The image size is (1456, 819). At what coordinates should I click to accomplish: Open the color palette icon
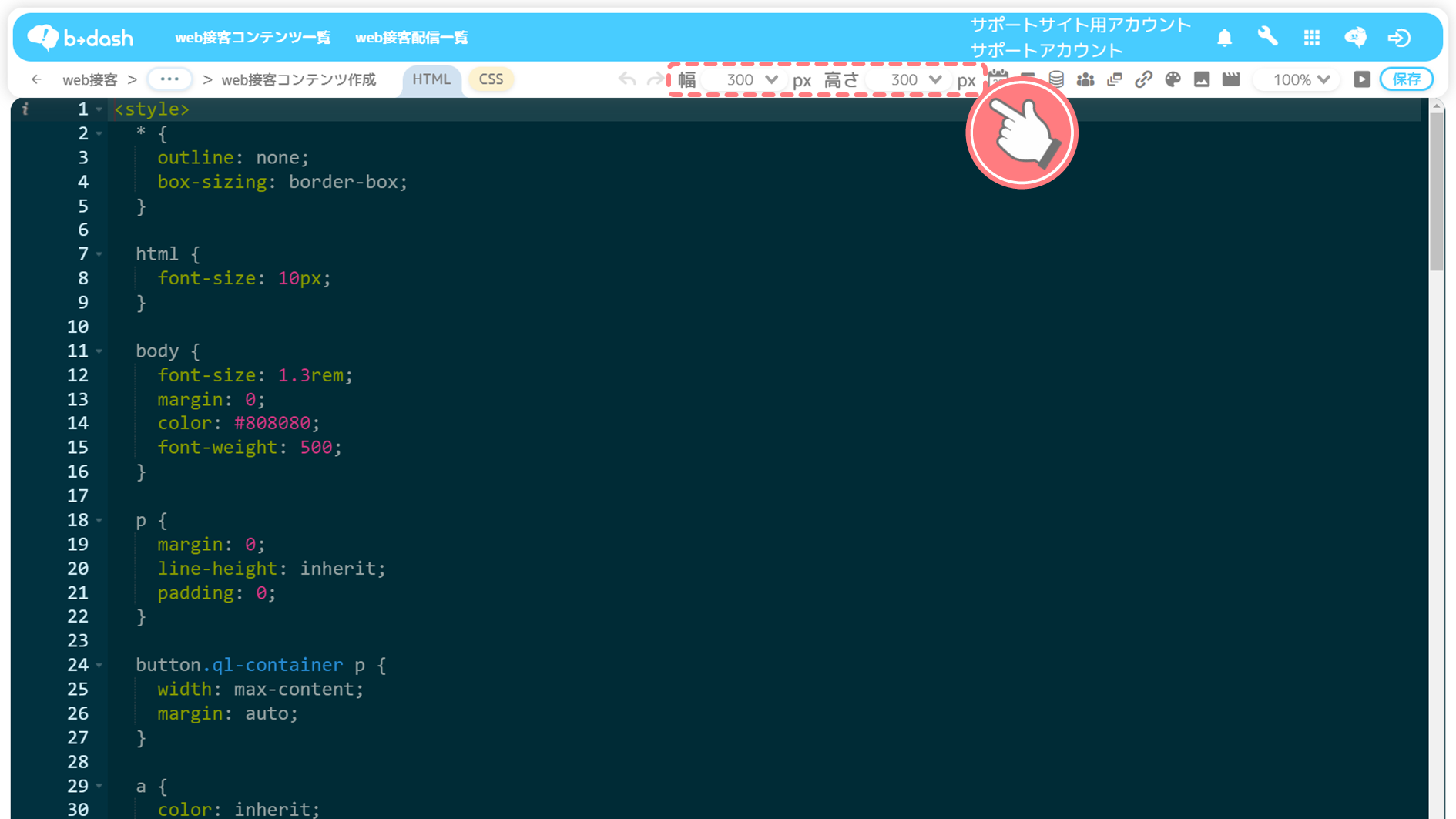(1173, 79)
